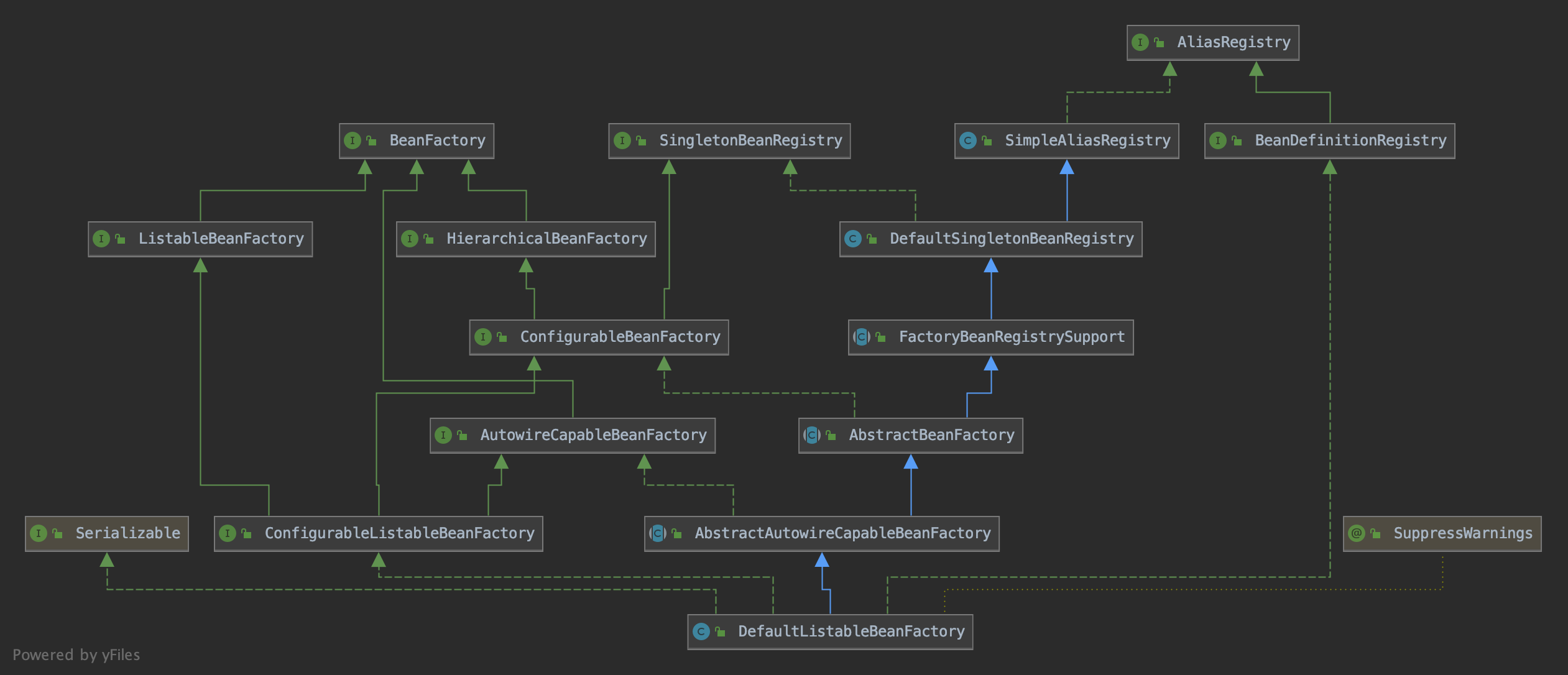Click the class icon beside DefaultListableBeanFactory

[x=701, y=631]
